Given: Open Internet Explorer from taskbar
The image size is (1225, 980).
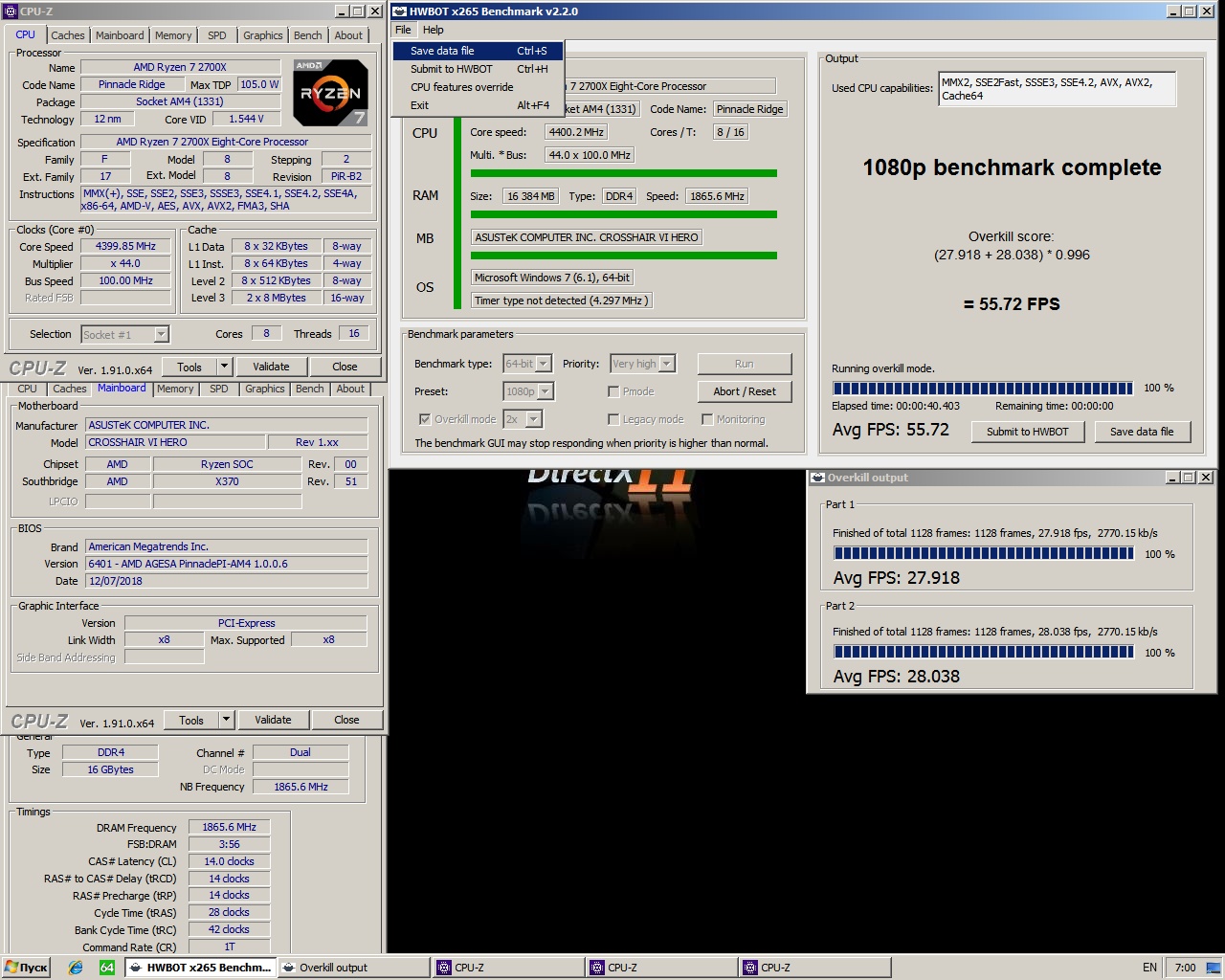Looking at the screenshot, I should [76, 968].
